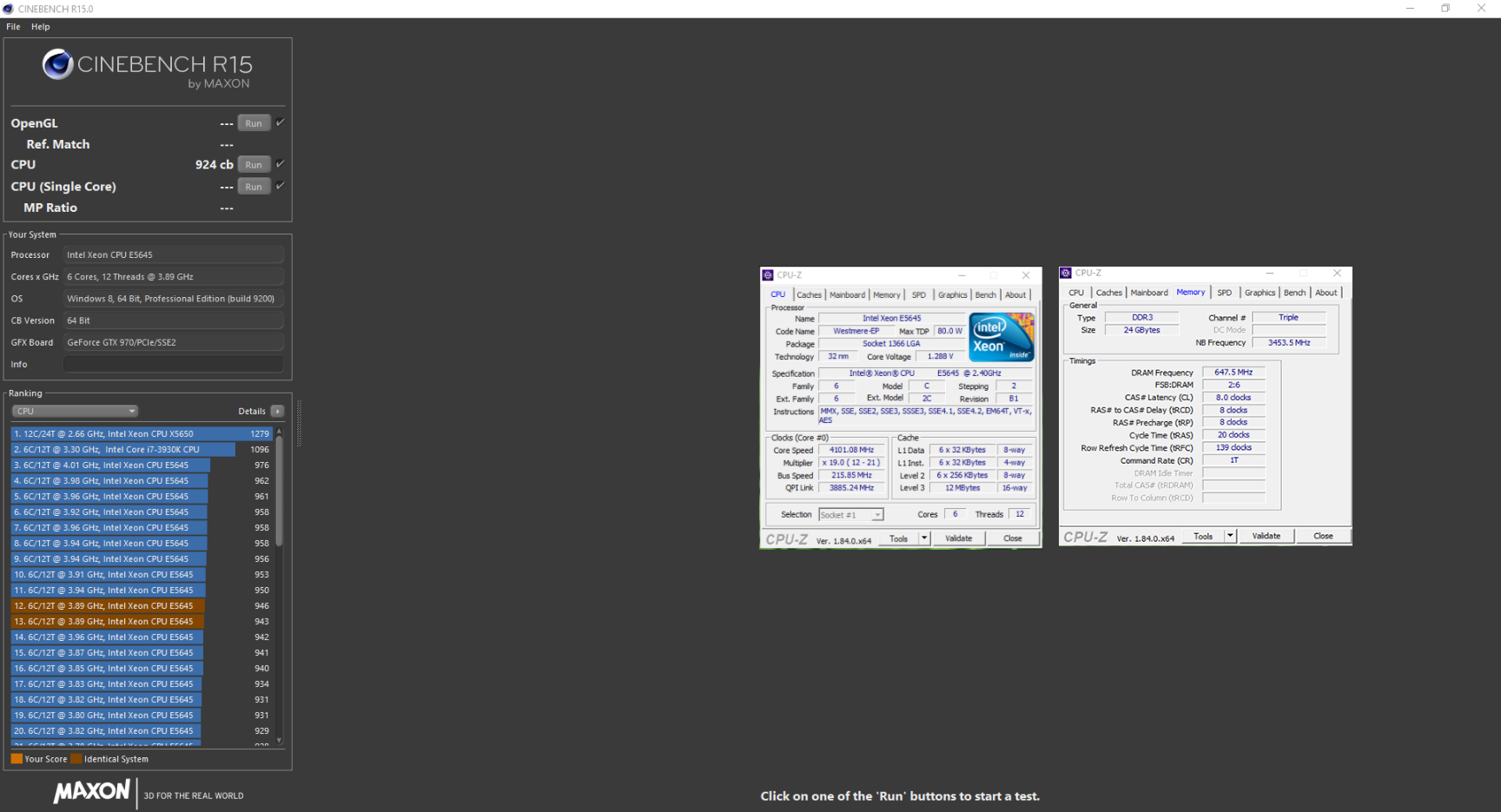1501x812 pixels.
Task: Open Tools dropdown arrow in CPU-Z Memory window
Action: (1230, 536)
